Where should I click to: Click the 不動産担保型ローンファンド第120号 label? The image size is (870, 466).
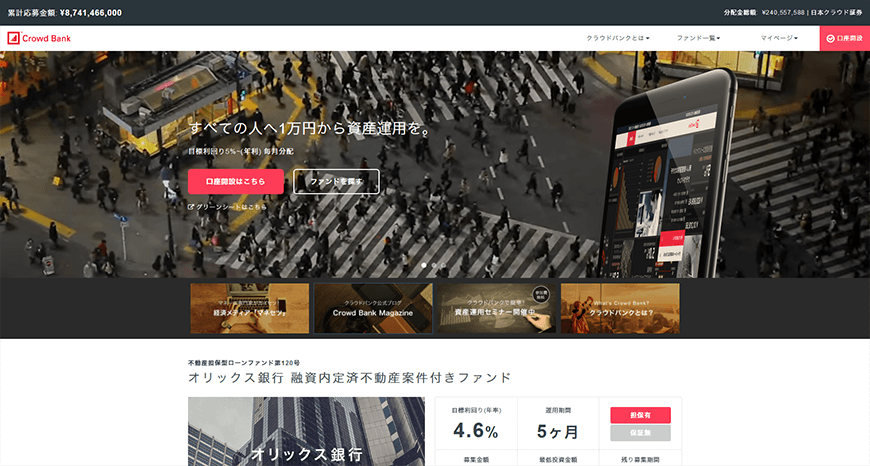click(244, 362)
